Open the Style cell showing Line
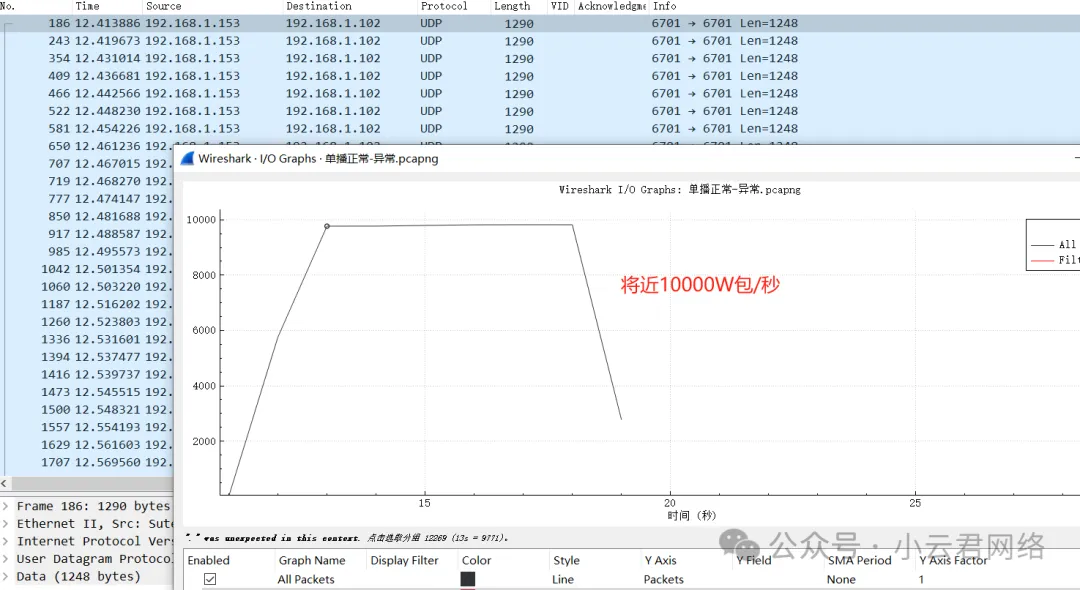 [x=563, y=579]
